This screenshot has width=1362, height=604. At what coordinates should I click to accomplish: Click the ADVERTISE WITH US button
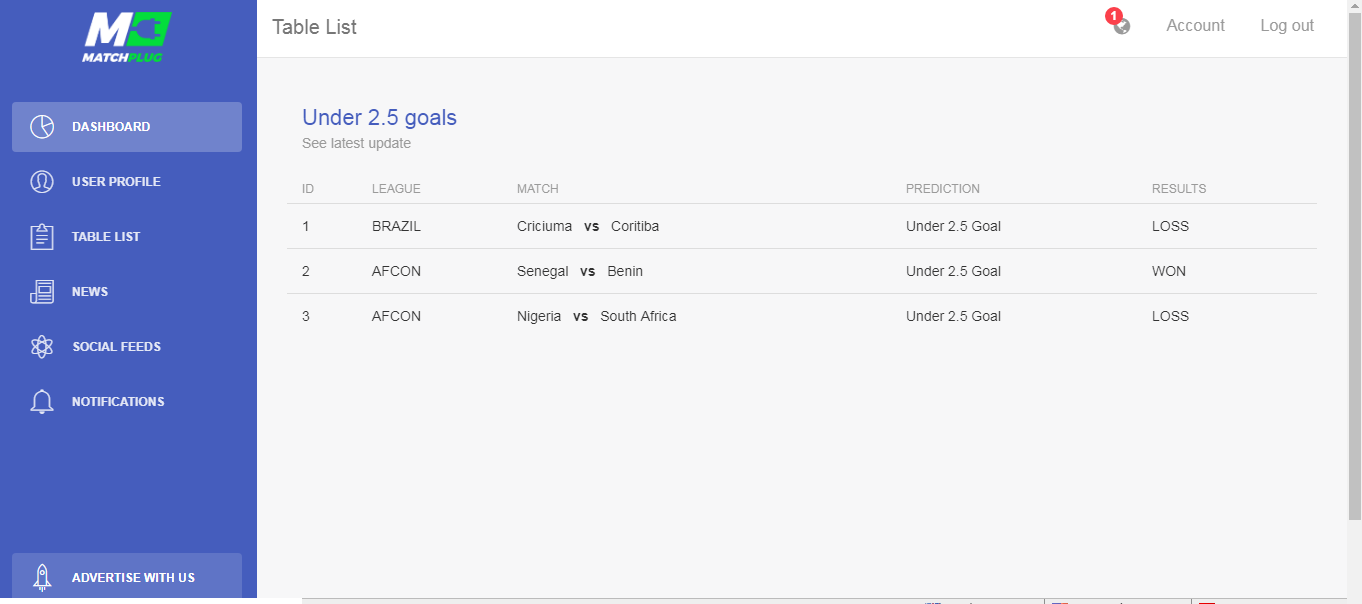(x=127, y=577)
